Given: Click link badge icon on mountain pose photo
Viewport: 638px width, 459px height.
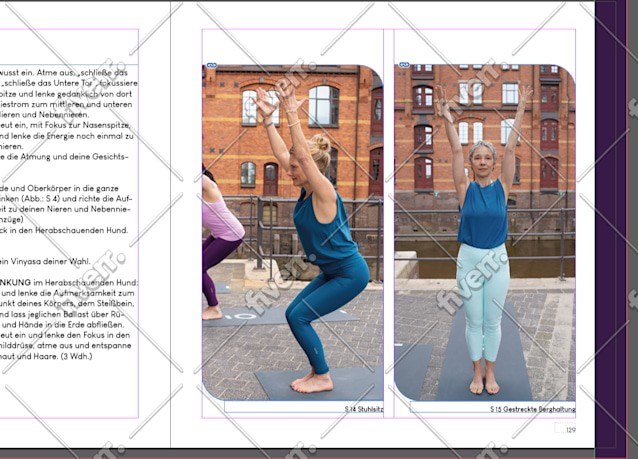Looking at the screenshot, I should (404, 65).
